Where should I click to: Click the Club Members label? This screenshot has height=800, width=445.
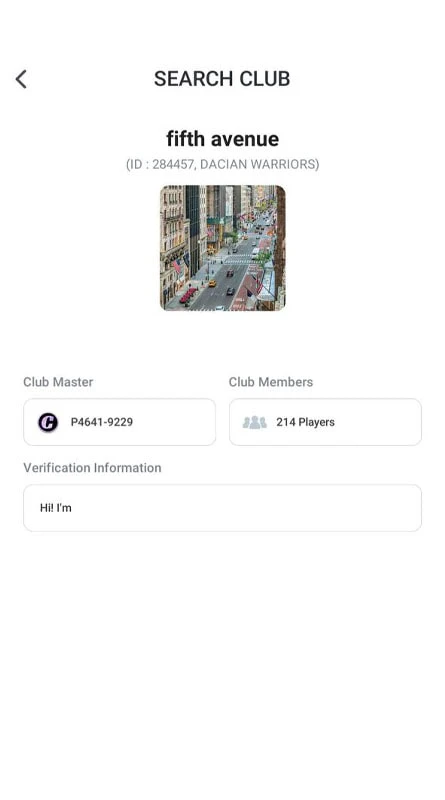pyautogui.click(x=270, y=382)
